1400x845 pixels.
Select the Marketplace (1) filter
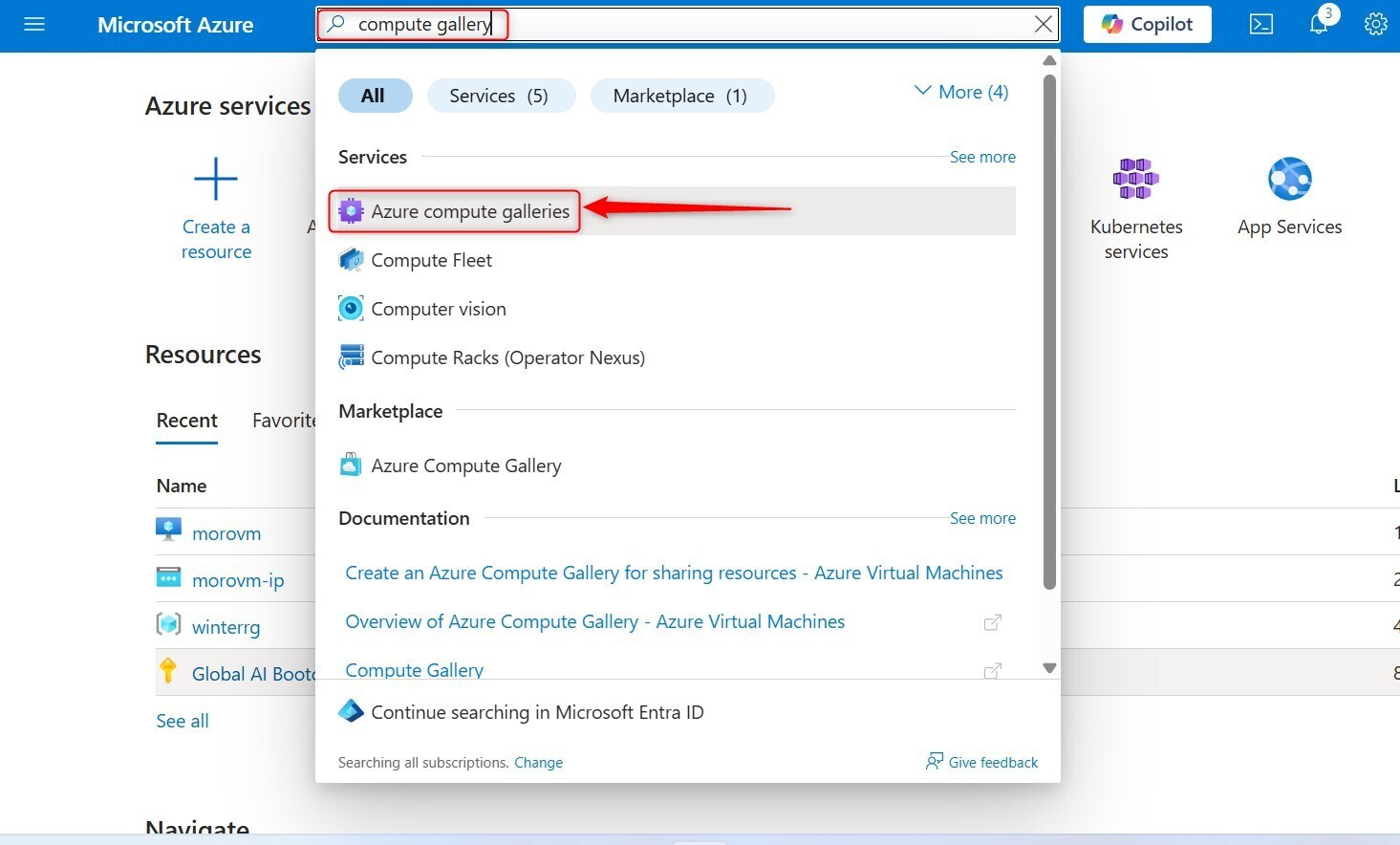pyautogui.click(x=681, y=96)
